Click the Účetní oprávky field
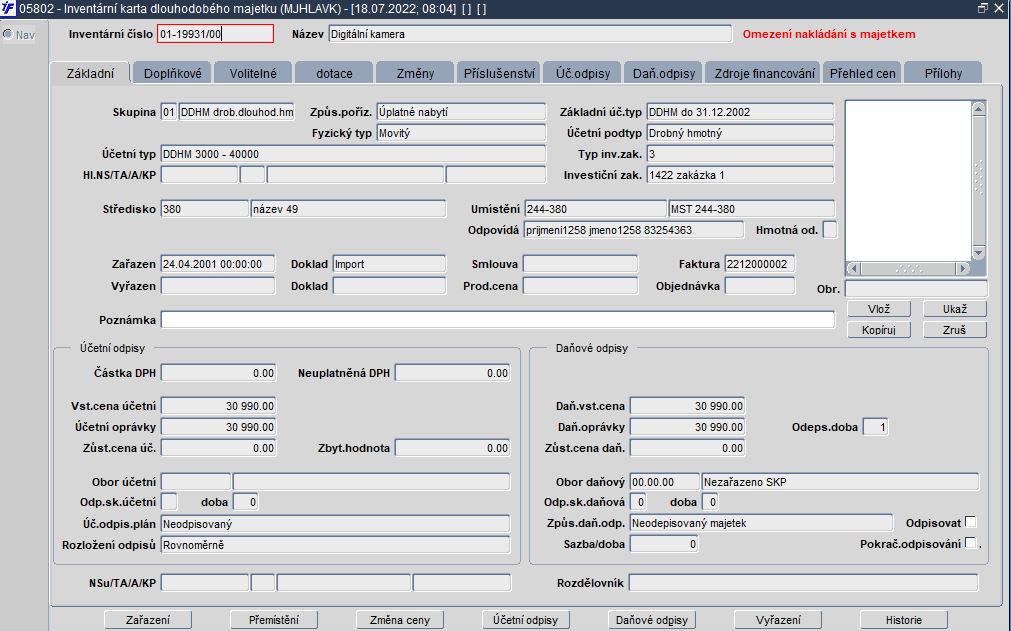1011x631 pixels. (x=219, y=427)
